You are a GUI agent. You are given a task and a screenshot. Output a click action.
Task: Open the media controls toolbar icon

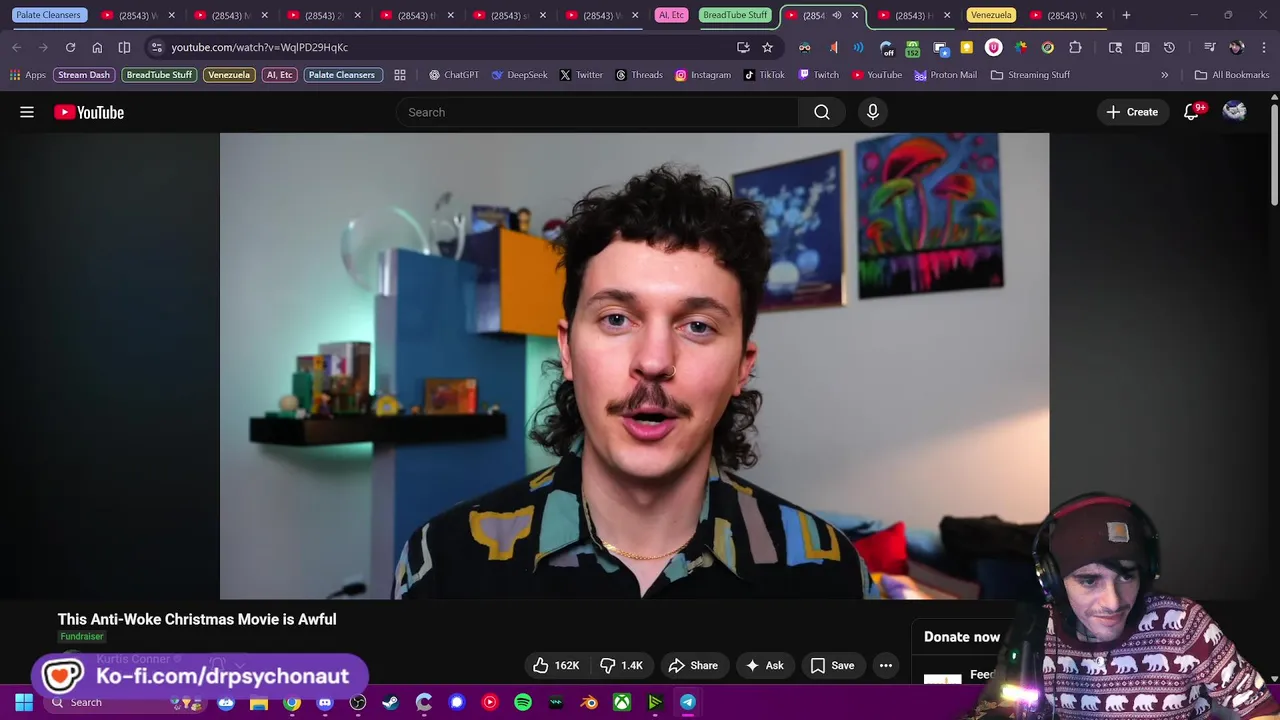tap(1209, 47)
